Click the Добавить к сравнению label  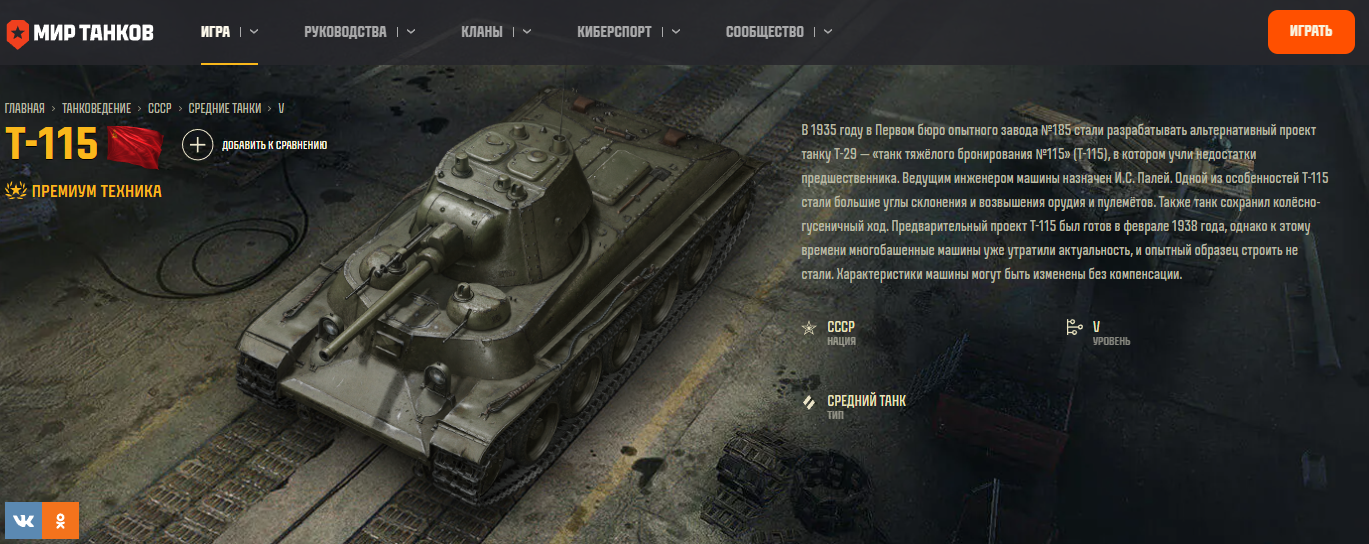click(275, 145)
